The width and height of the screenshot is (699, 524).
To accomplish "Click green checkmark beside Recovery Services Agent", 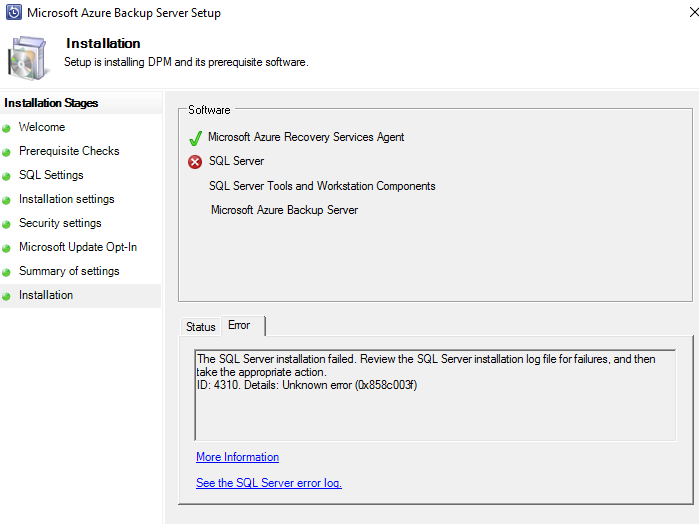I will [x=195, y=138].
